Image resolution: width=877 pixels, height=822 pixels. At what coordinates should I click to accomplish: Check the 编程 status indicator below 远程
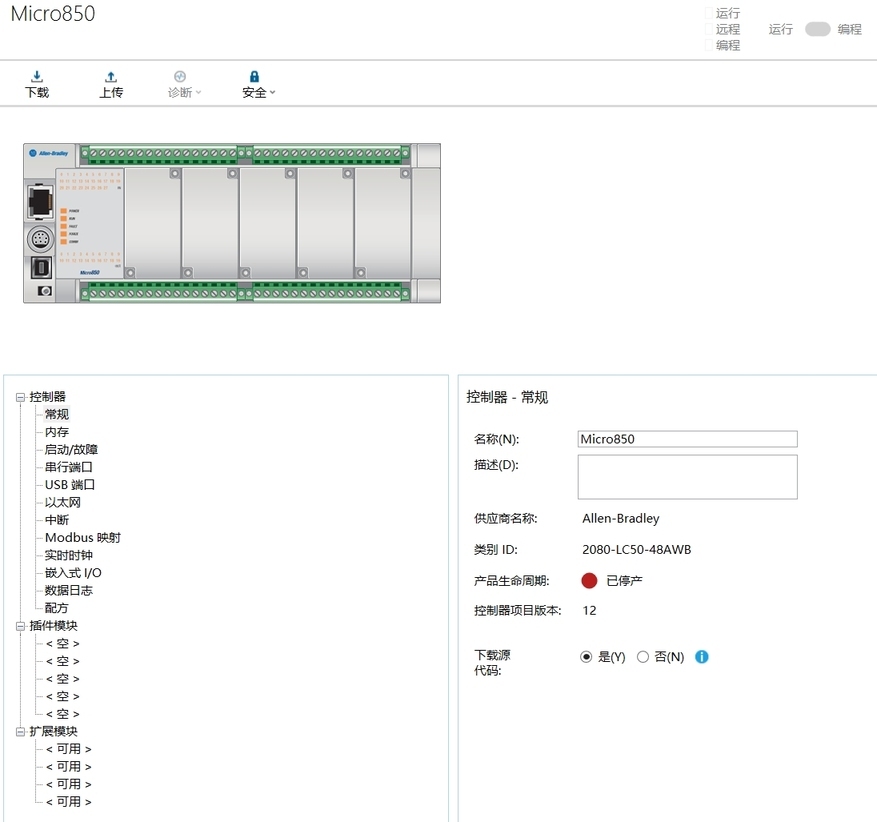click(x=709, y=45)
